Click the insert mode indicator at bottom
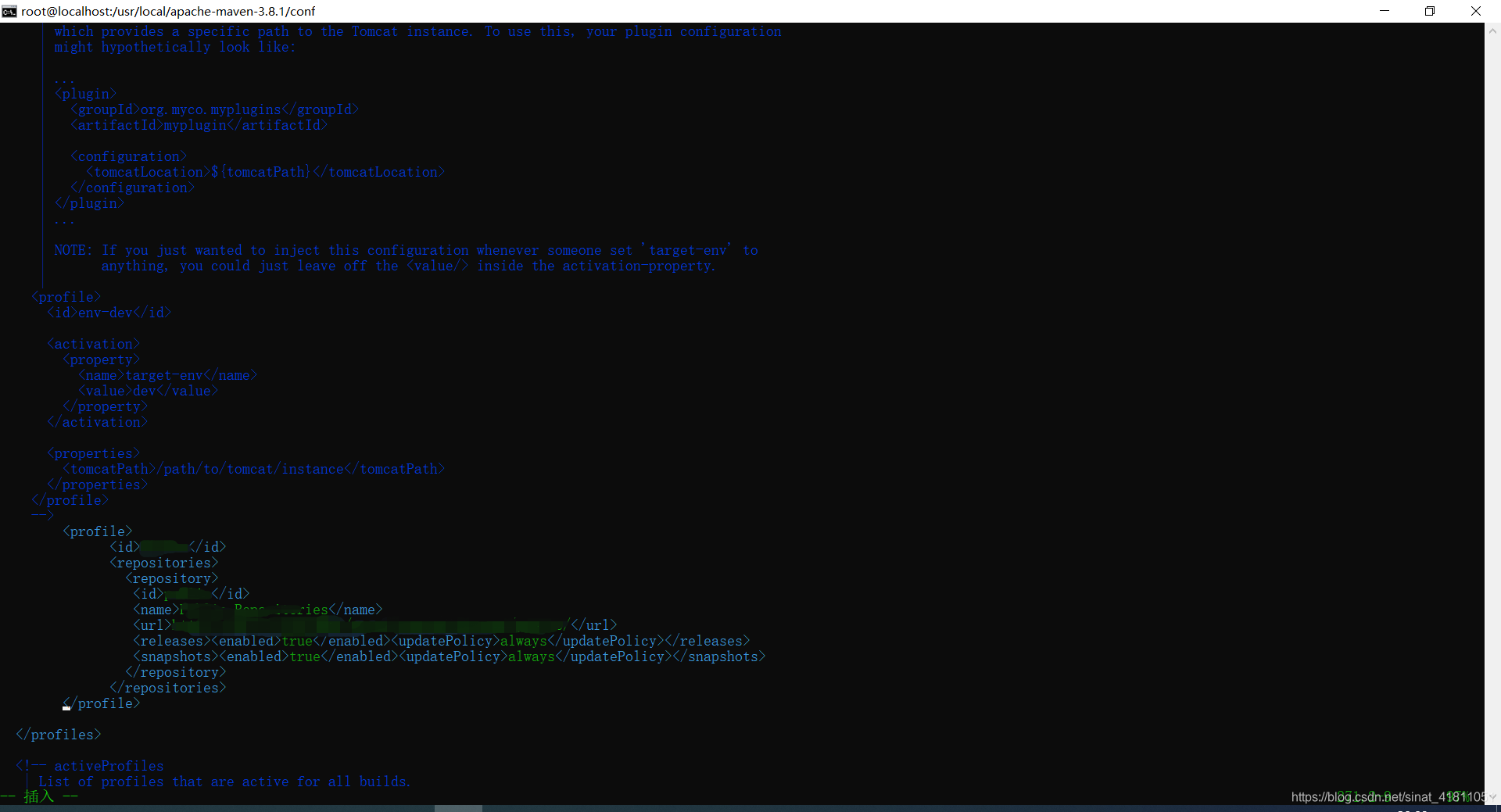 pyautogui.click(x=39, y=796)
